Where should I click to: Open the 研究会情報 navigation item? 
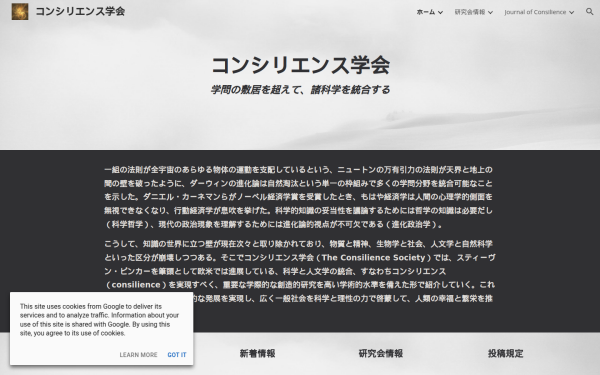(470, 12)
